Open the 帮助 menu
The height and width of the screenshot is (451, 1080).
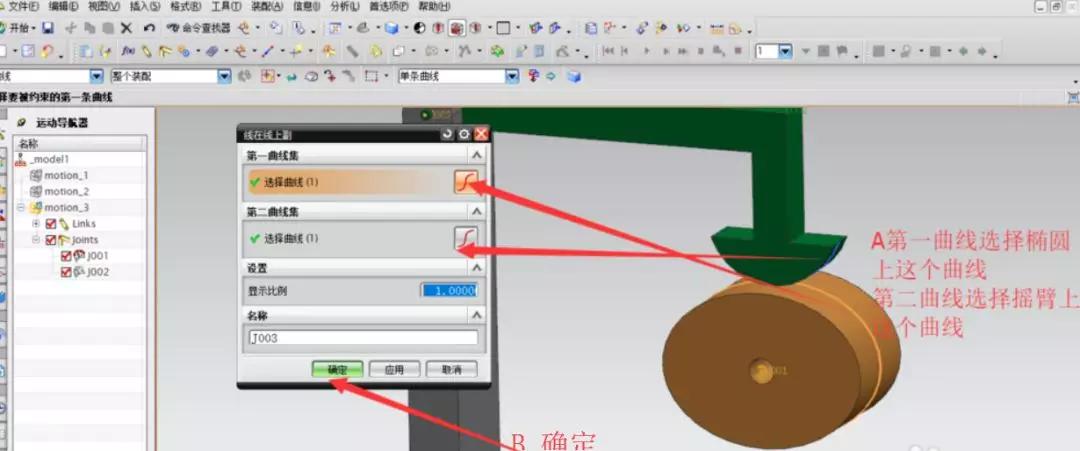point(434,6)
